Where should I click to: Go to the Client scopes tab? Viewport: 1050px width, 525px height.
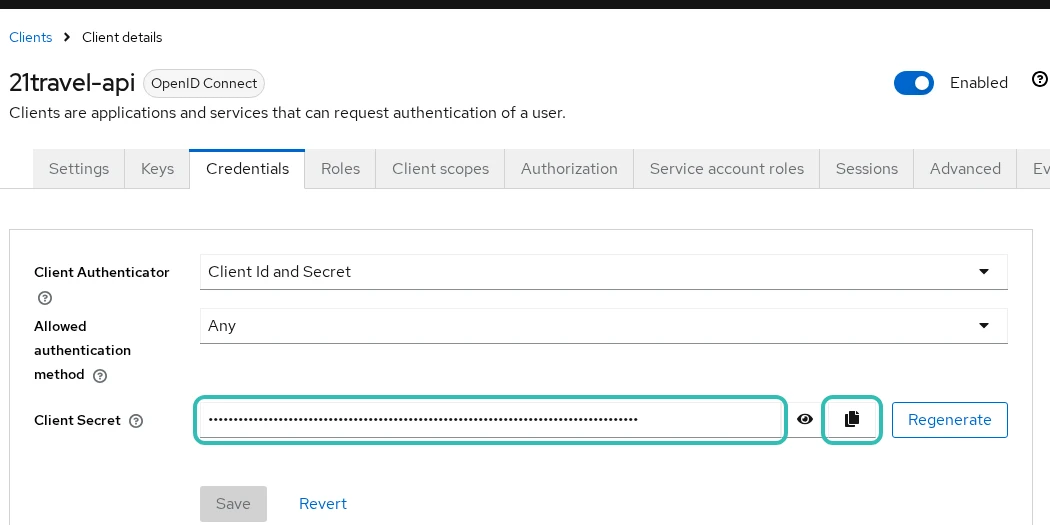click(x=441, y=169)
